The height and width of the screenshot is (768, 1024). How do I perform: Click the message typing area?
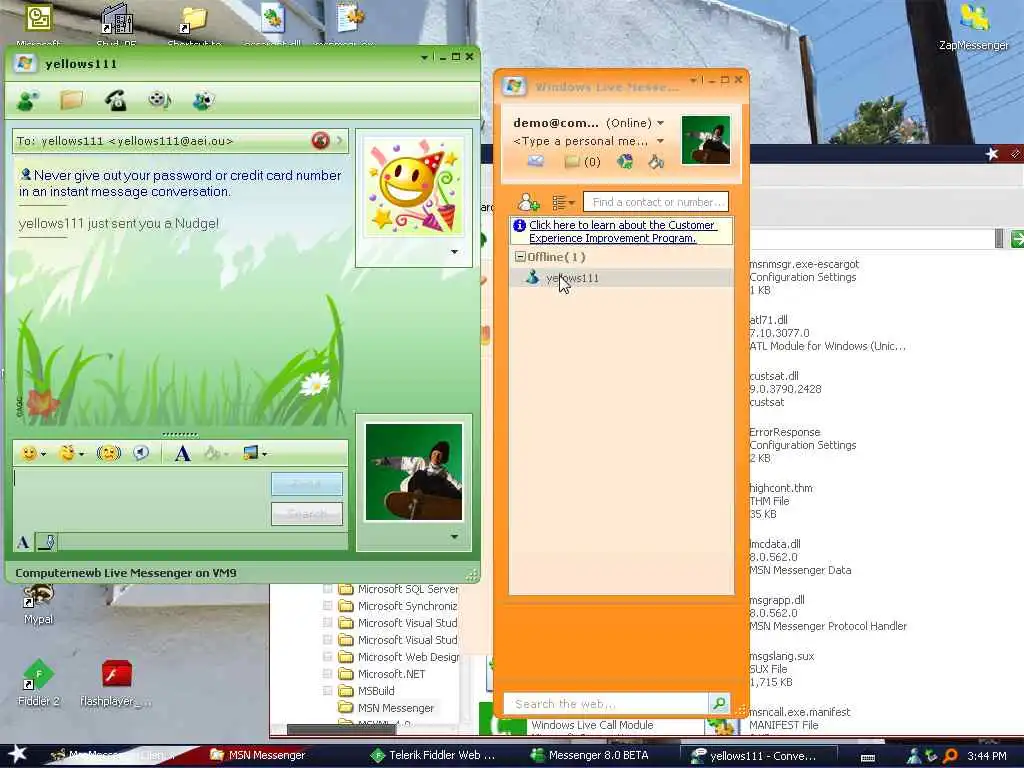140,500
